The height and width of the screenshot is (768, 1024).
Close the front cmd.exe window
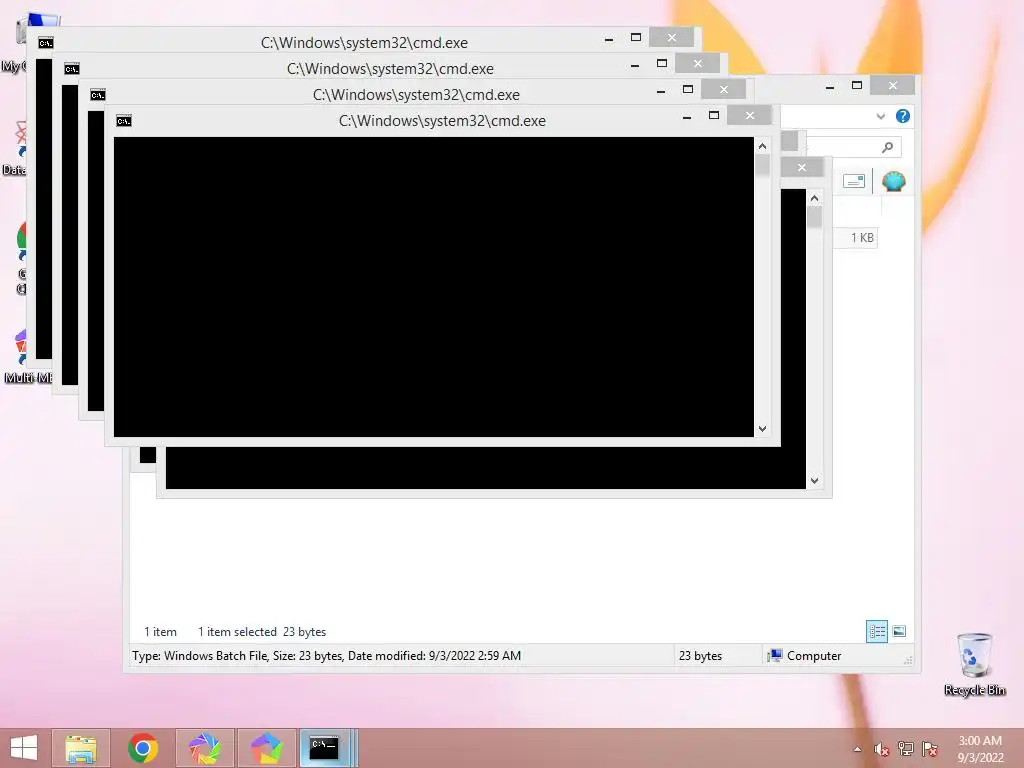tap(750, 116)
